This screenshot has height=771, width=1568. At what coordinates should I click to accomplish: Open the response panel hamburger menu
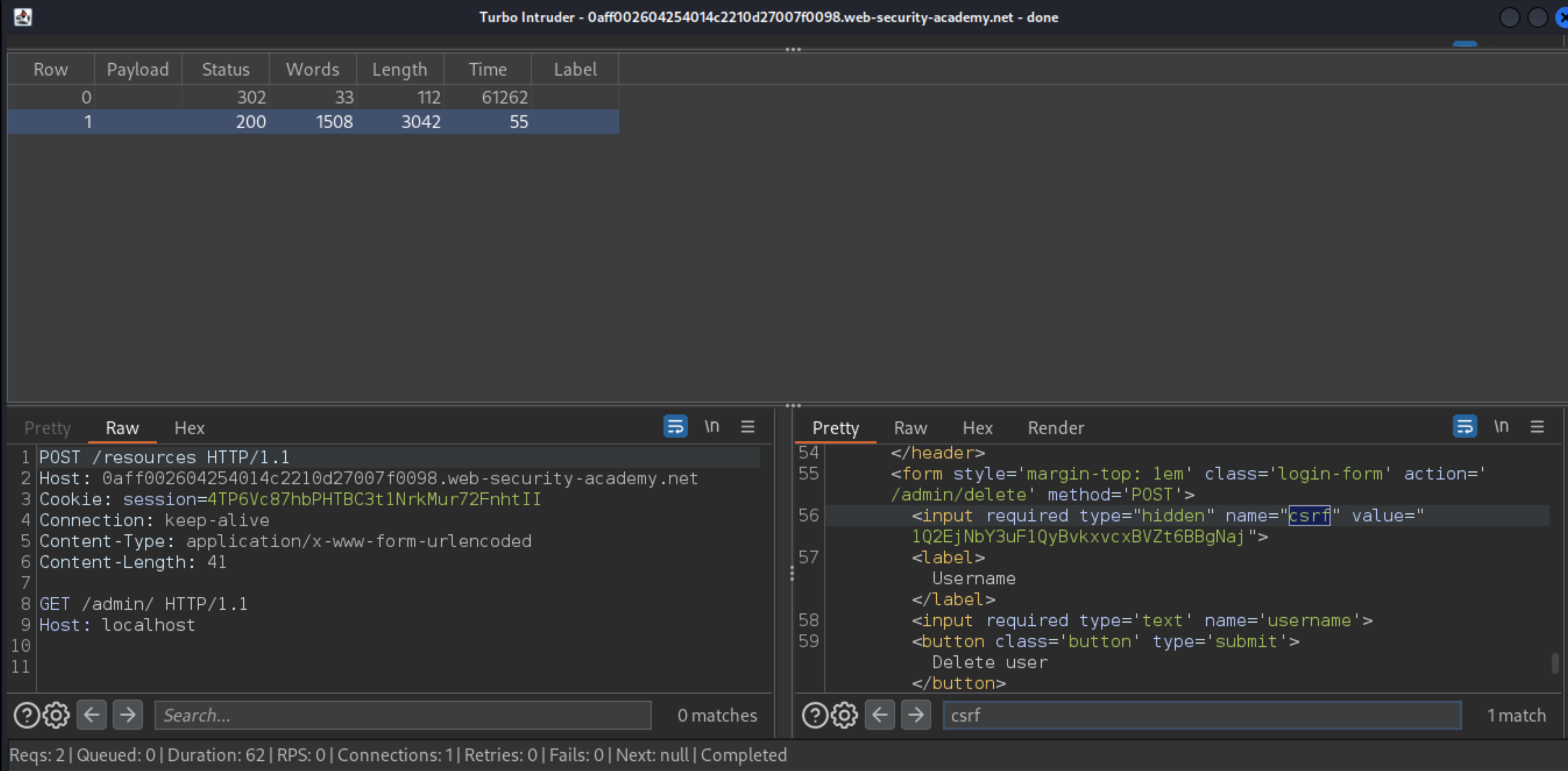(1537, 427)
